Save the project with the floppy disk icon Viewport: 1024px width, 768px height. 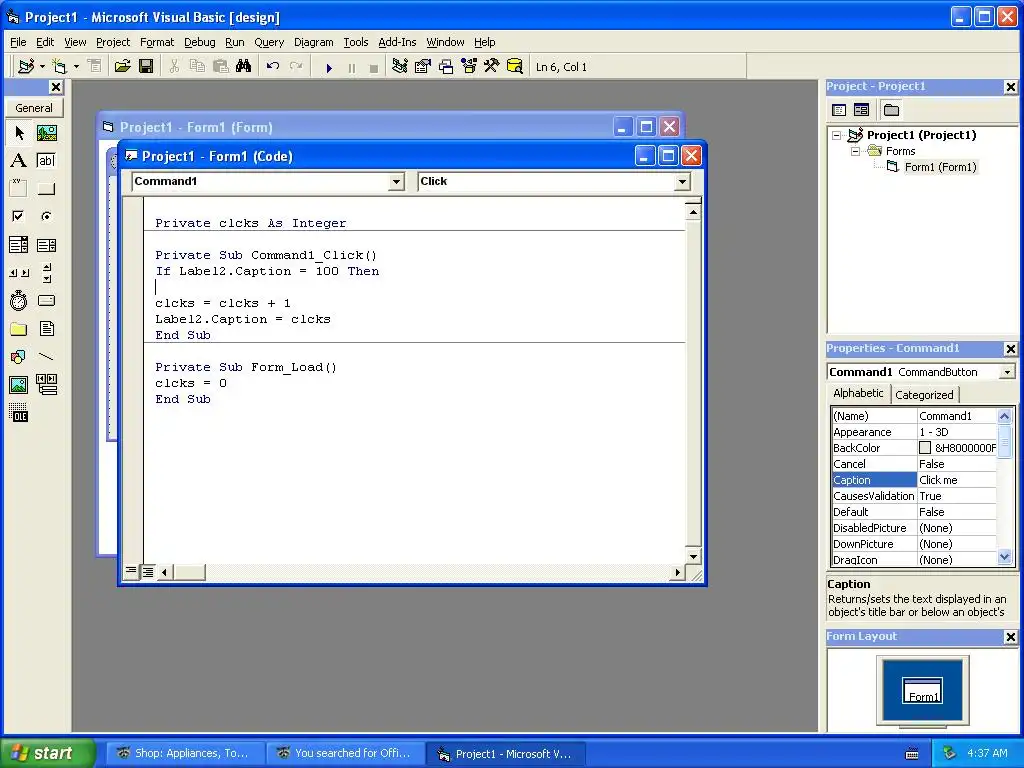point(146,66)
